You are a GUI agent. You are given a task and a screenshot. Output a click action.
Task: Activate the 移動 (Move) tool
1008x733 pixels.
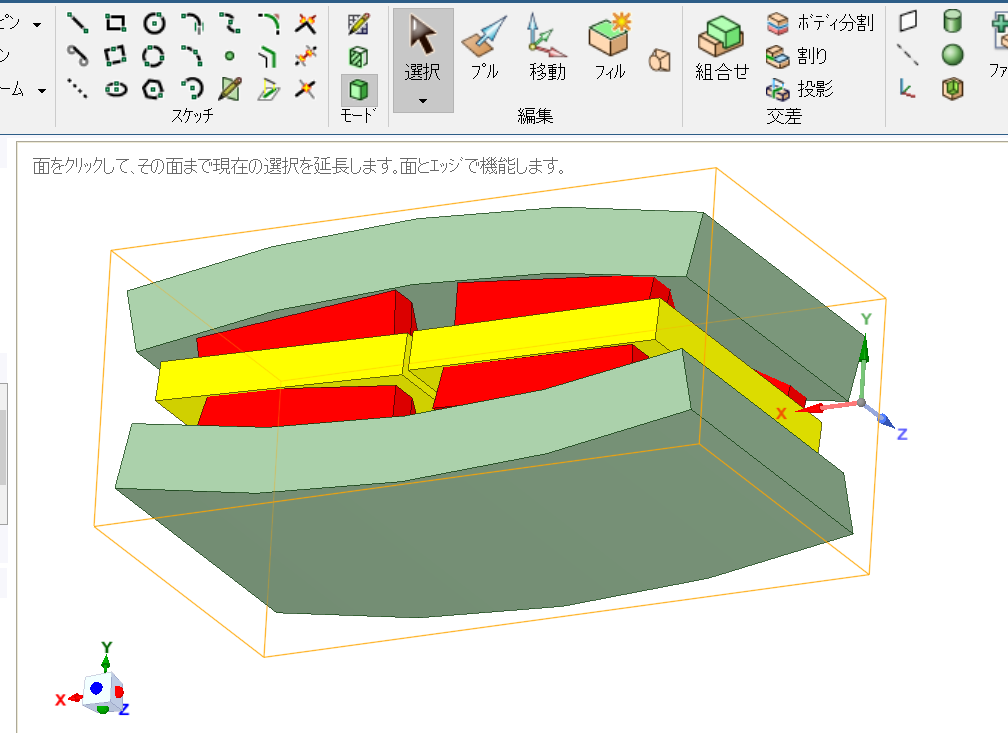(547, 48)
